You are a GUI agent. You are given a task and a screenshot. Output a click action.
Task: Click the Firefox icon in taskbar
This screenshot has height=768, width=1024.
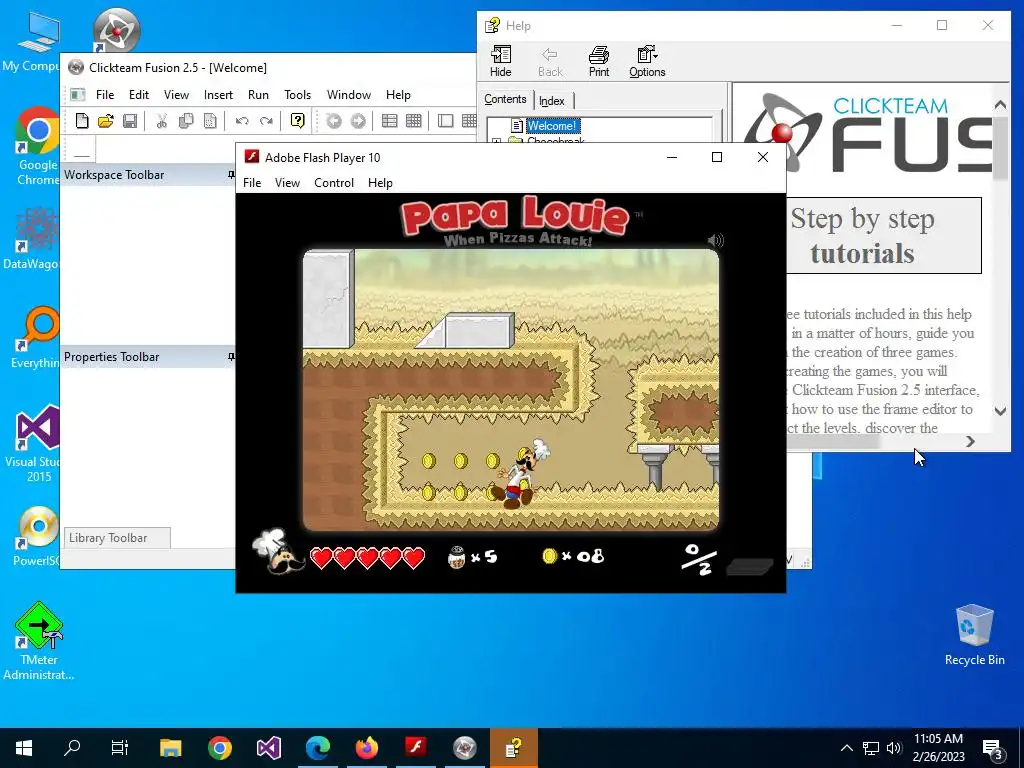(x=367, y=747)
